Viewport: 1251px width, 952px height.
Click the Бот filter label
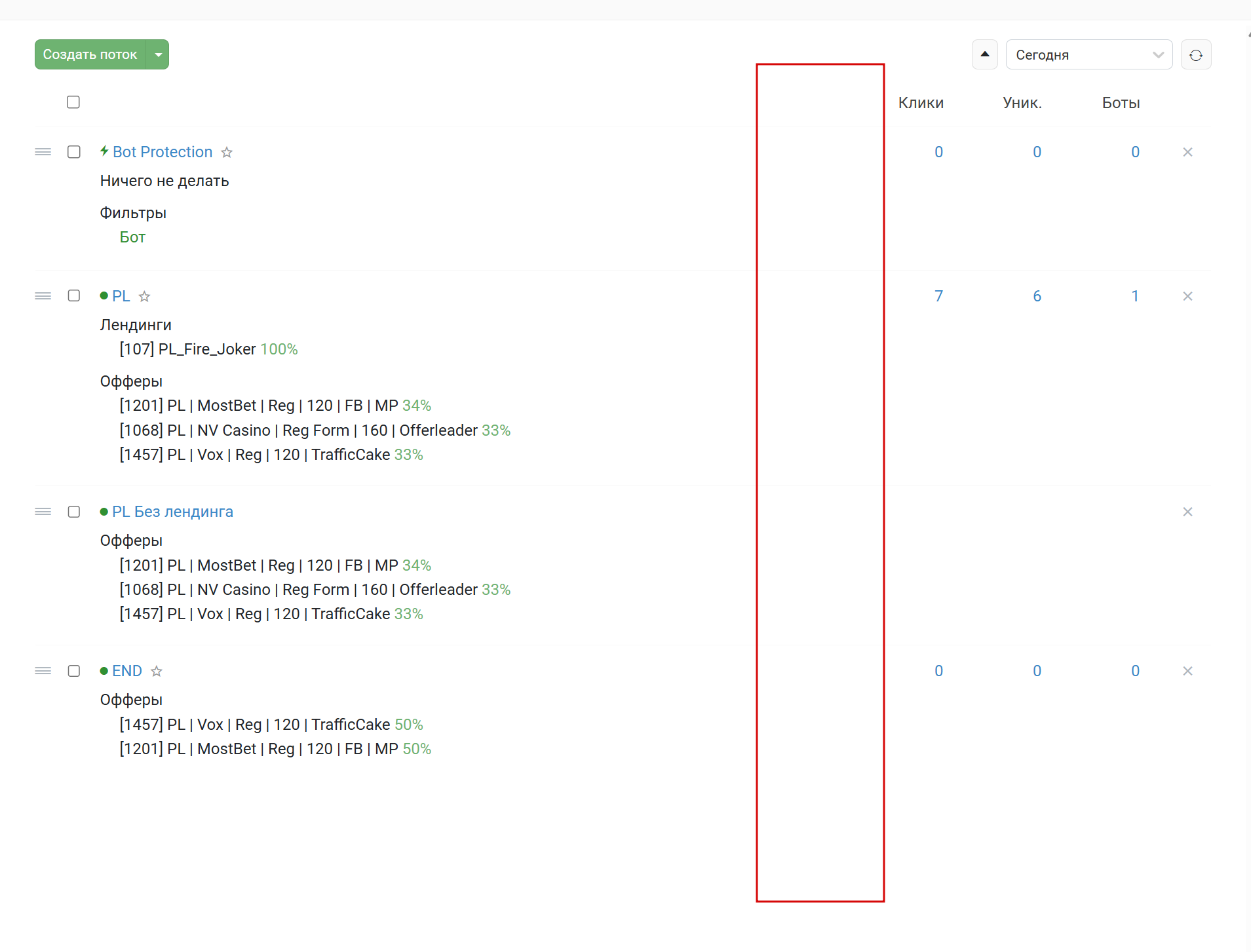132,237
